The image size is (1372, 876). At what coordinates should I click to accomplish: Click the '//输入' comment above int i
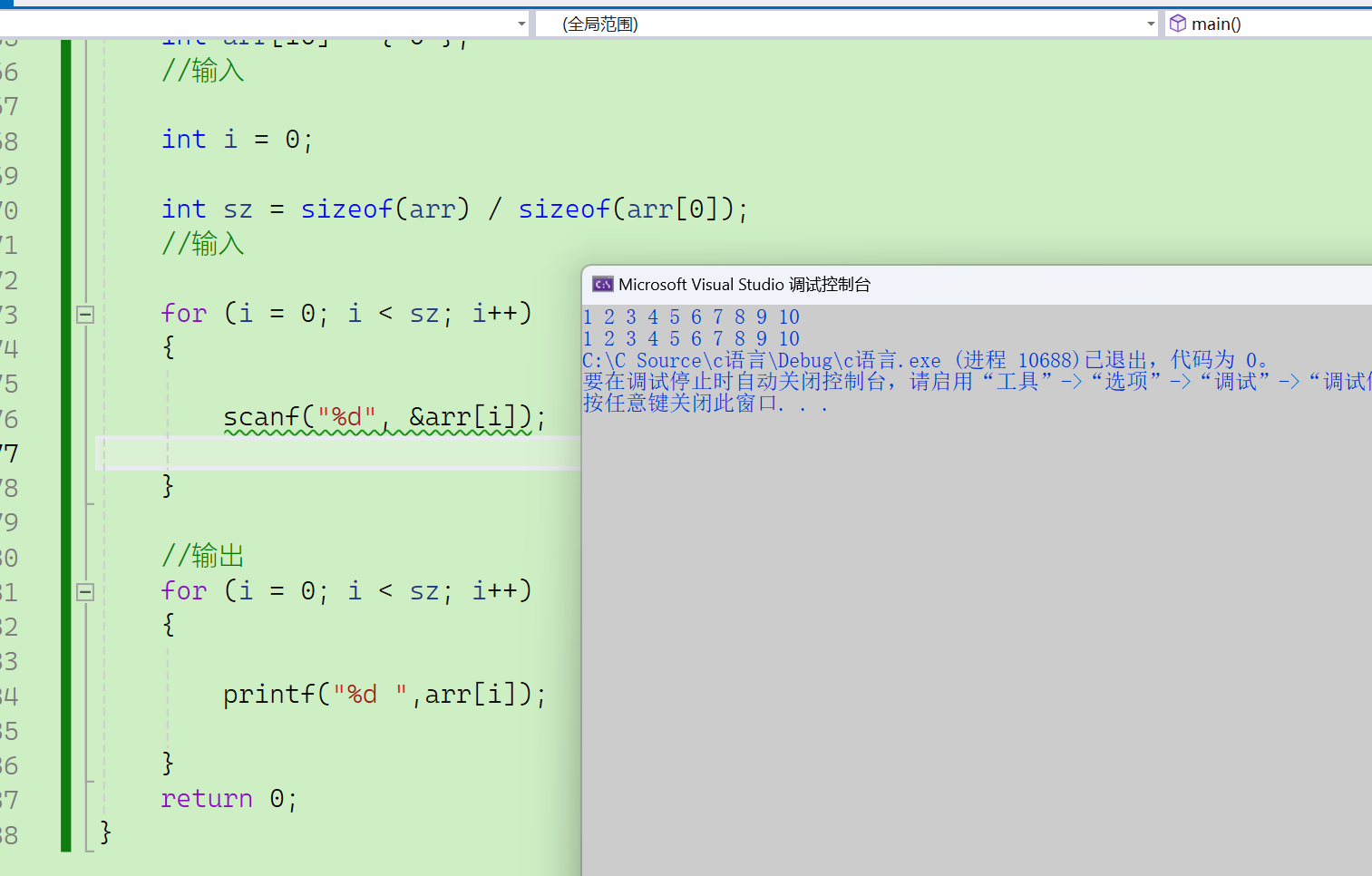pyautogui.click(x=203, y=70)
